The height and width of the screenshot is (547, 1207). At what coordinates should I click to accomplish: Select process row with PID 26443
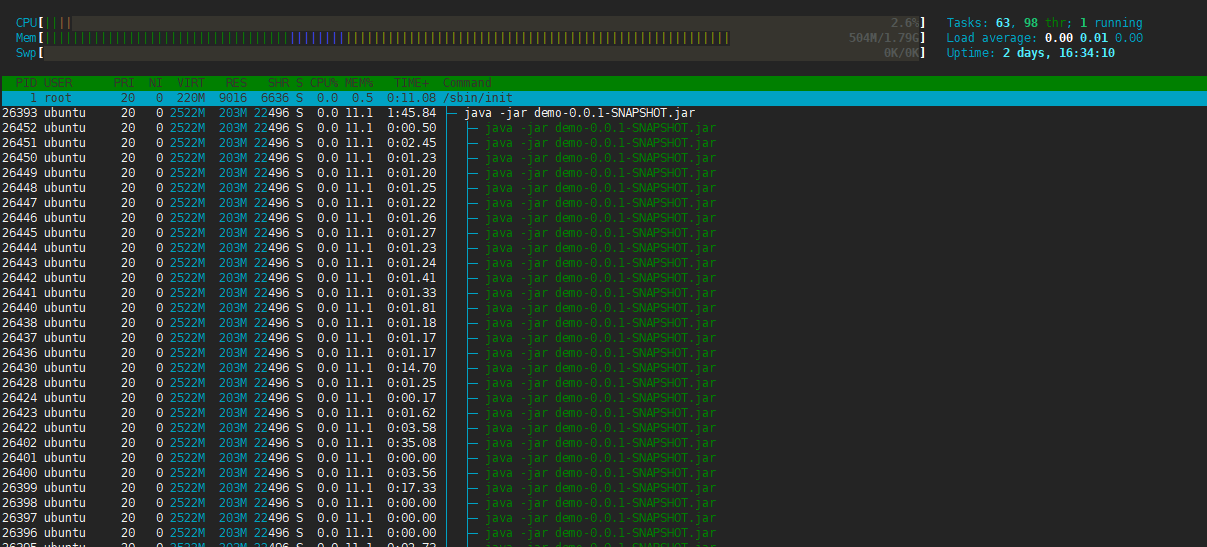coord(603,263)
